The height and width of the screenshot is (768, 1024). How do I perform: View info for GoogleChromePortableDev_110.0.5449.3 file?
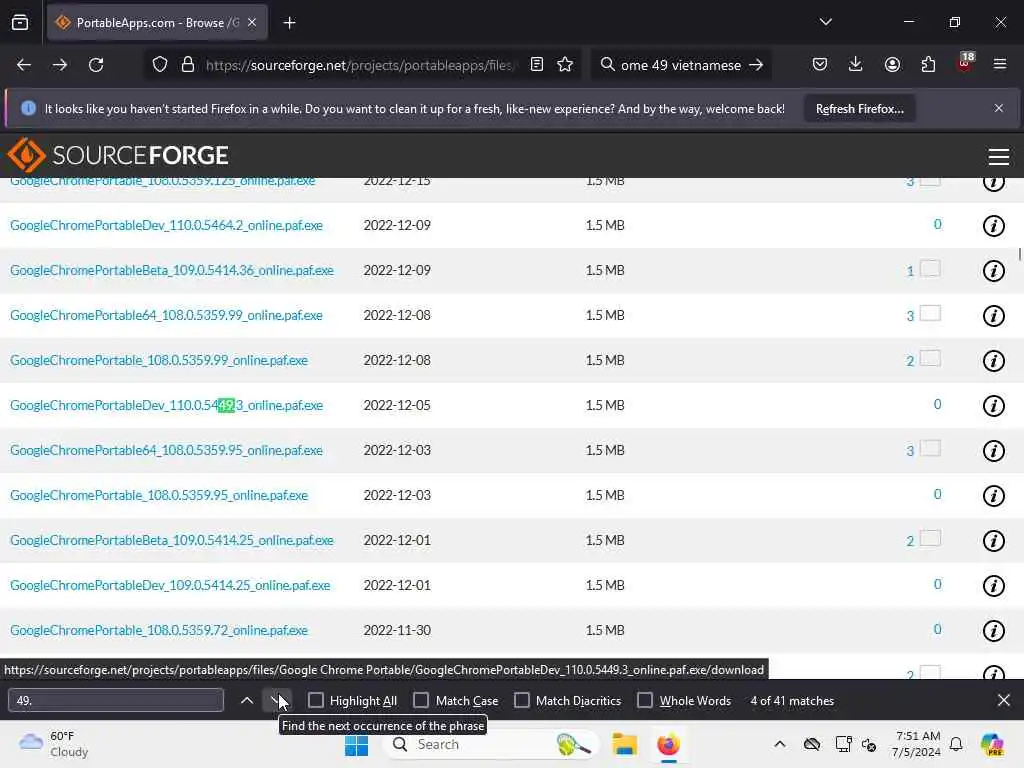993,406
